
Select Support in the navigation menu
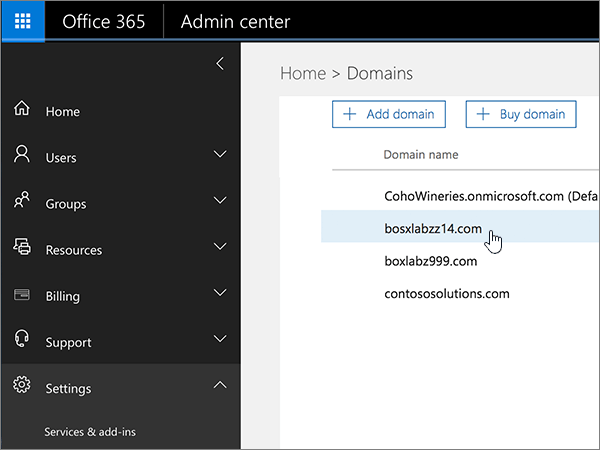pos(67,343)
